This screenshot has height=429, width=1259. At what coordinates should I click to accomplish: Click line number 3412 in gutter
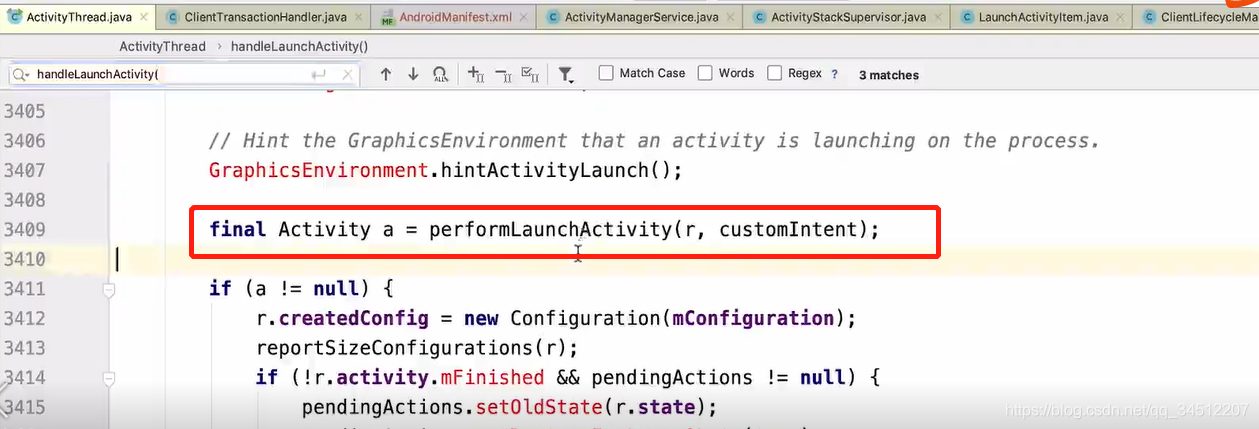click(x=24, y=319)
